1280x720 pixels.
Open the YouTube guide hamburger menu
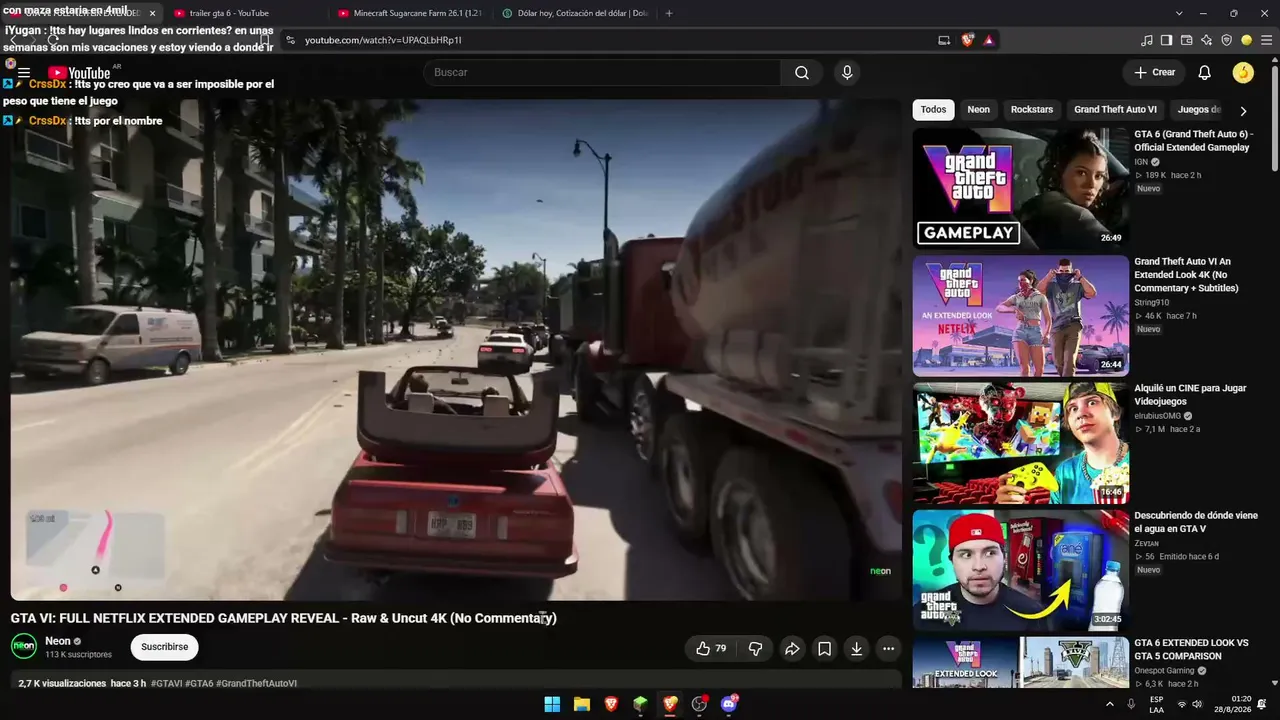24,73
